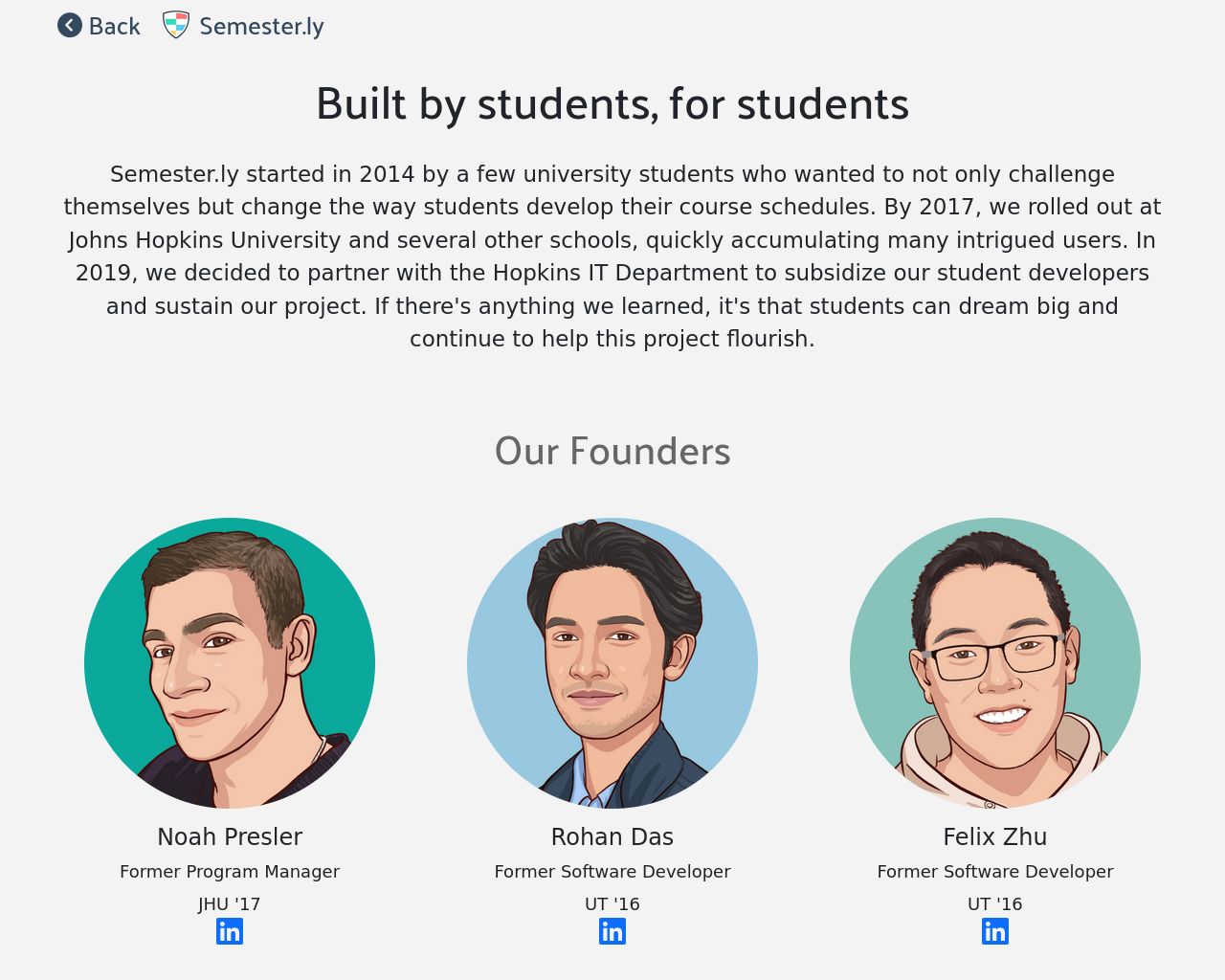This screenshot has width=1225, height=980.
Task: Click Noah Presler's avatar portrait
Action: [230, 663]
